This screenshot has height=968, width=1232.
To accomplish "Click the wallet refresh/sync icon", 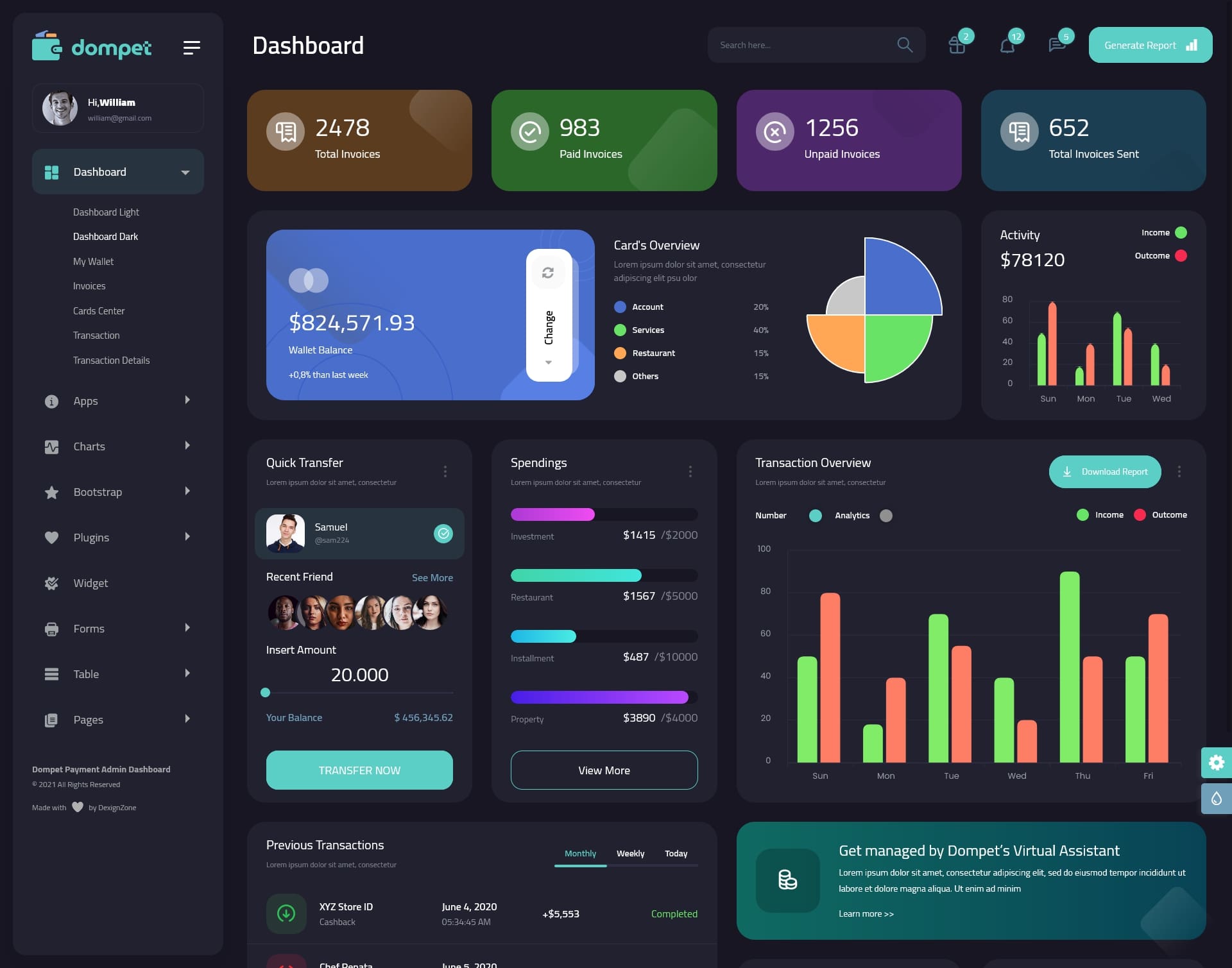I will click(x=549, y=272).
